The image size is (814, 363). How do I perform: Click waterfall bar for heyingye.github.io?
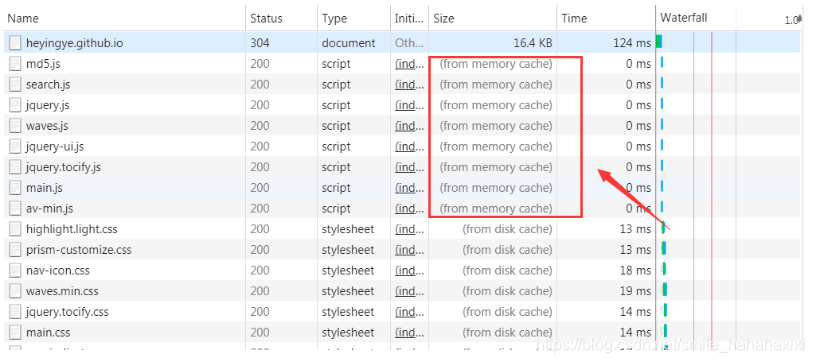tap(659, 42)
